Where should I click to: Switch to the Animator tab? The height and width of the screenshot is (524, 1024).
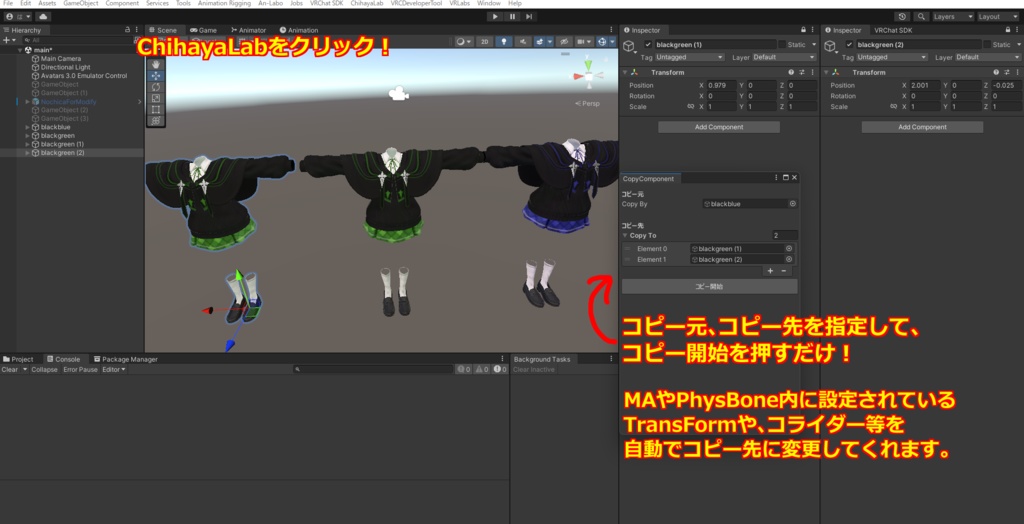248,30
